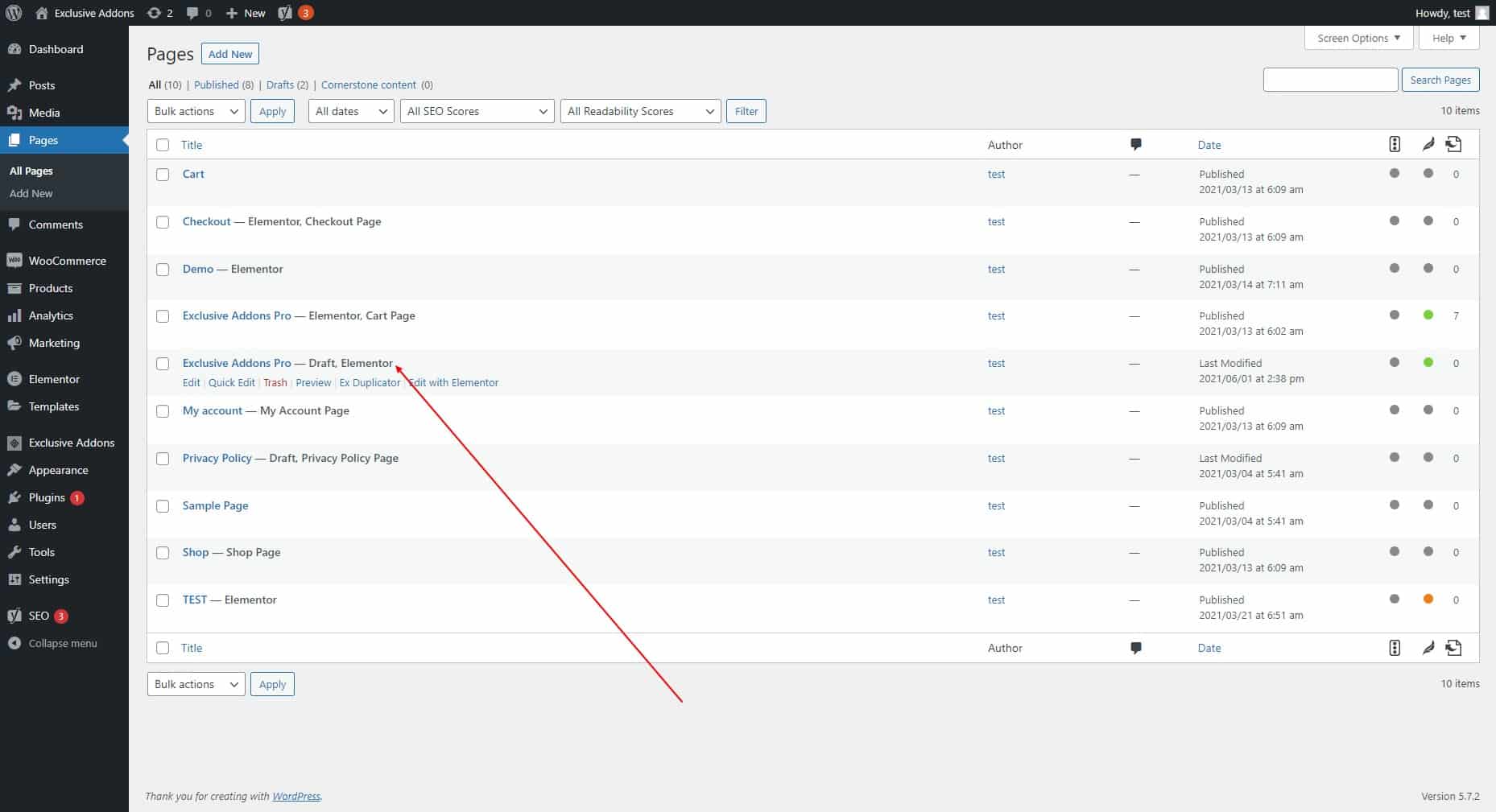Check the TEST page checkbox

[163, 600]
